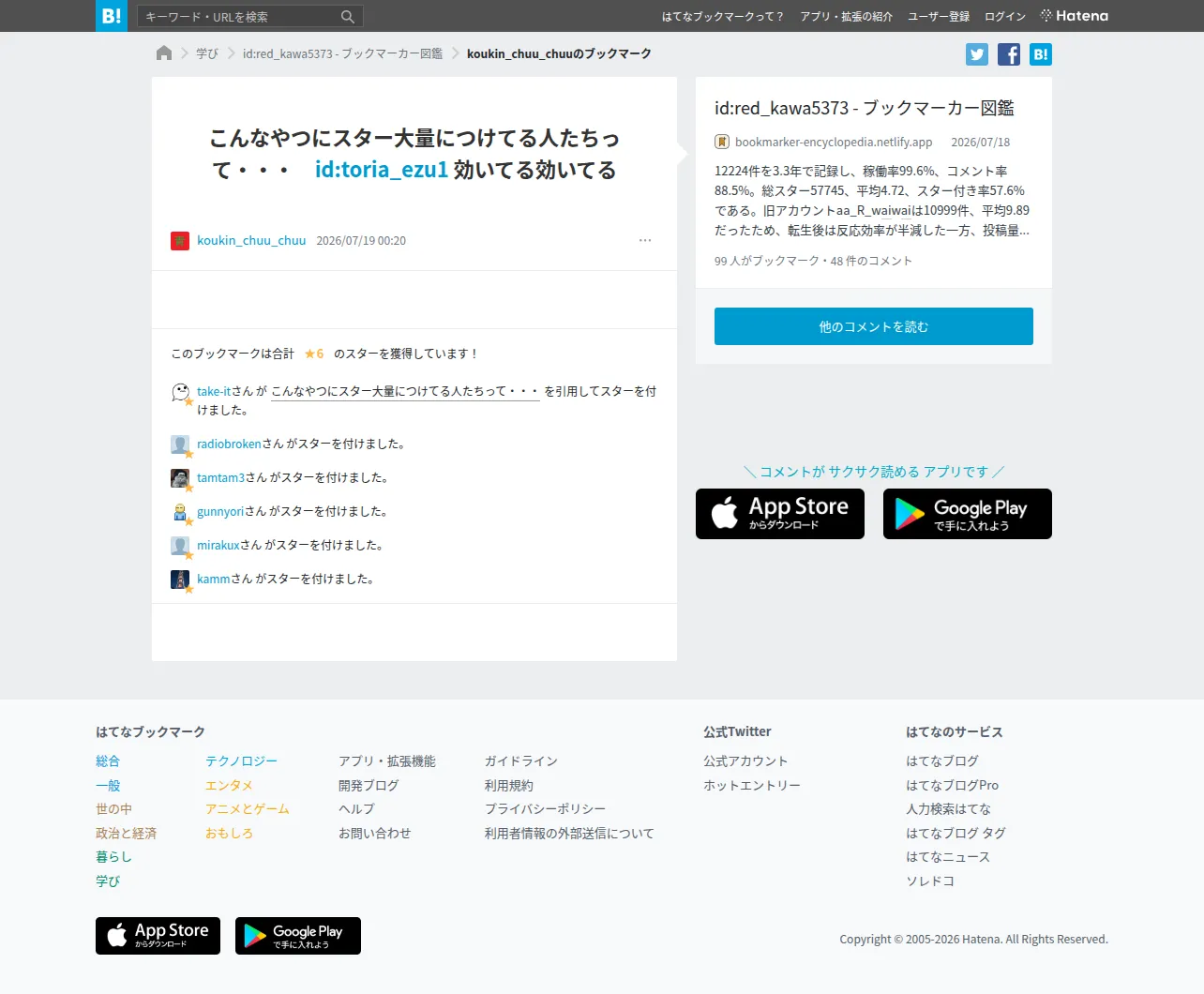Open gunnyori's profile link
The image size is (1204, 994).
[x=220, y=512]
